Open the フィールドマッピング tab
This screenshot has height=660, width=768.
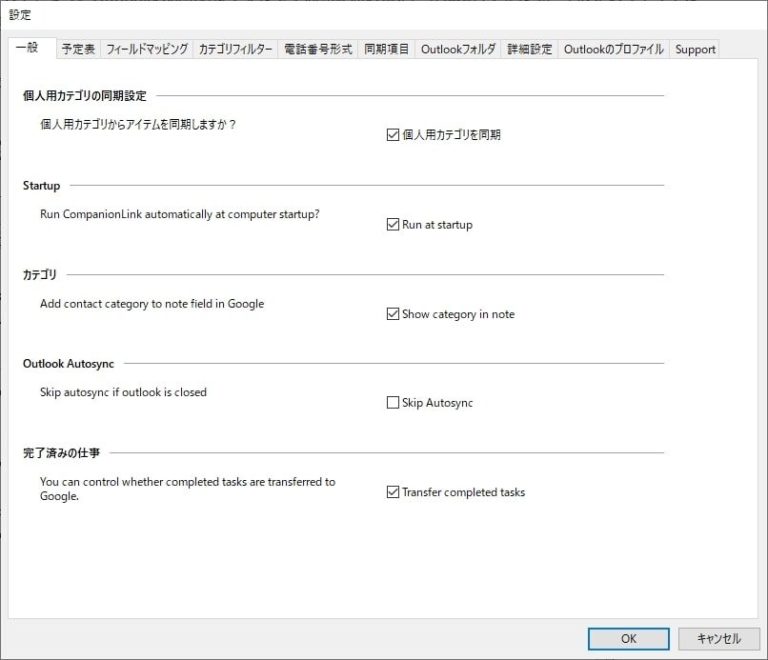[x=147, y=49]
